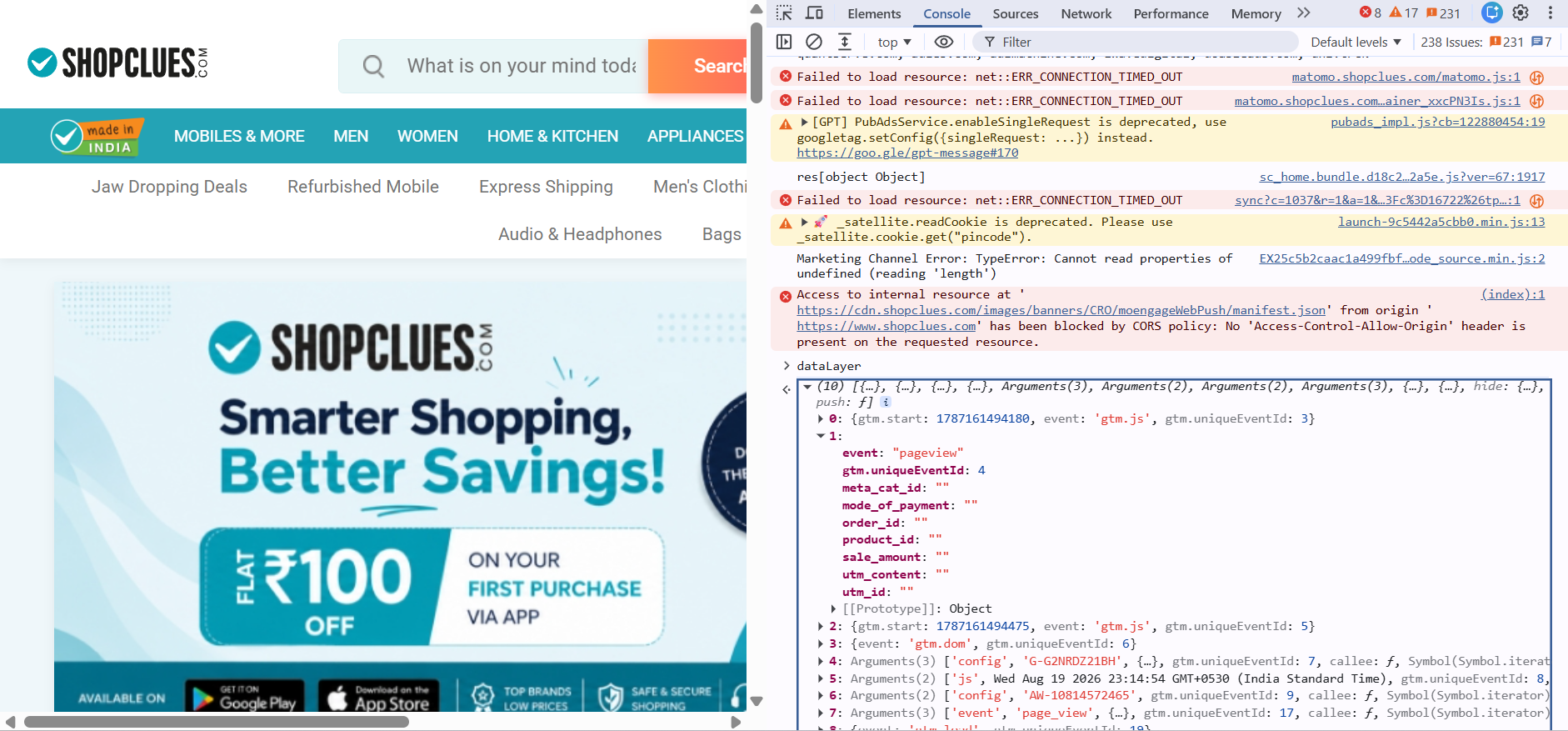
Task: Open the Default levels dropdown
Action: point(1356,42)
